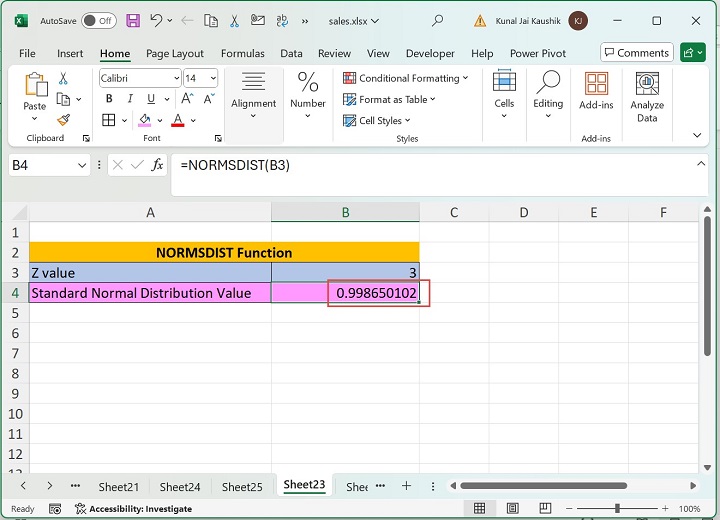The height and width of the screenshot is (520, 720).
Task: Increase the font size
Action: [x=187, y=99]
